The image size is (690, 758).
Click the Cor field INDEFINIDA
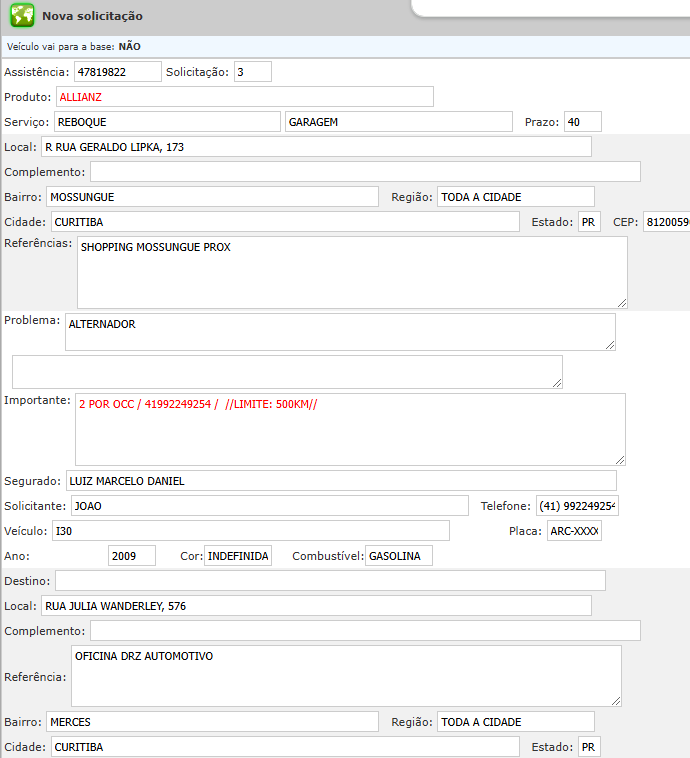[237, 556]
